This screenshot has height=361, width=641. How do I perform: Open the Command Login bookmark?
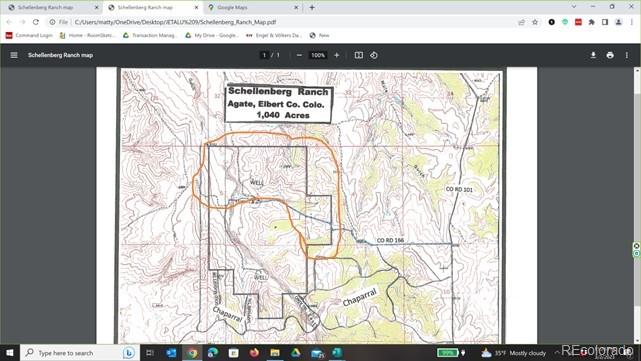[29, 36]
